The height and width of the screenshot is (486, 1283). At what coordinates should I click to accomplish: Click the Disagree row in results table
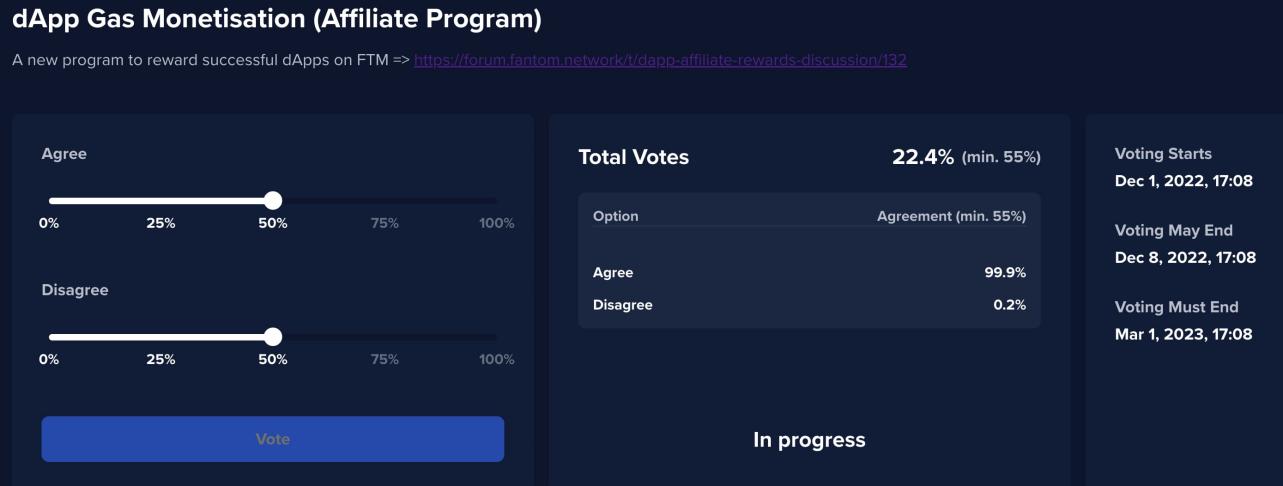(x=809, y=305)
